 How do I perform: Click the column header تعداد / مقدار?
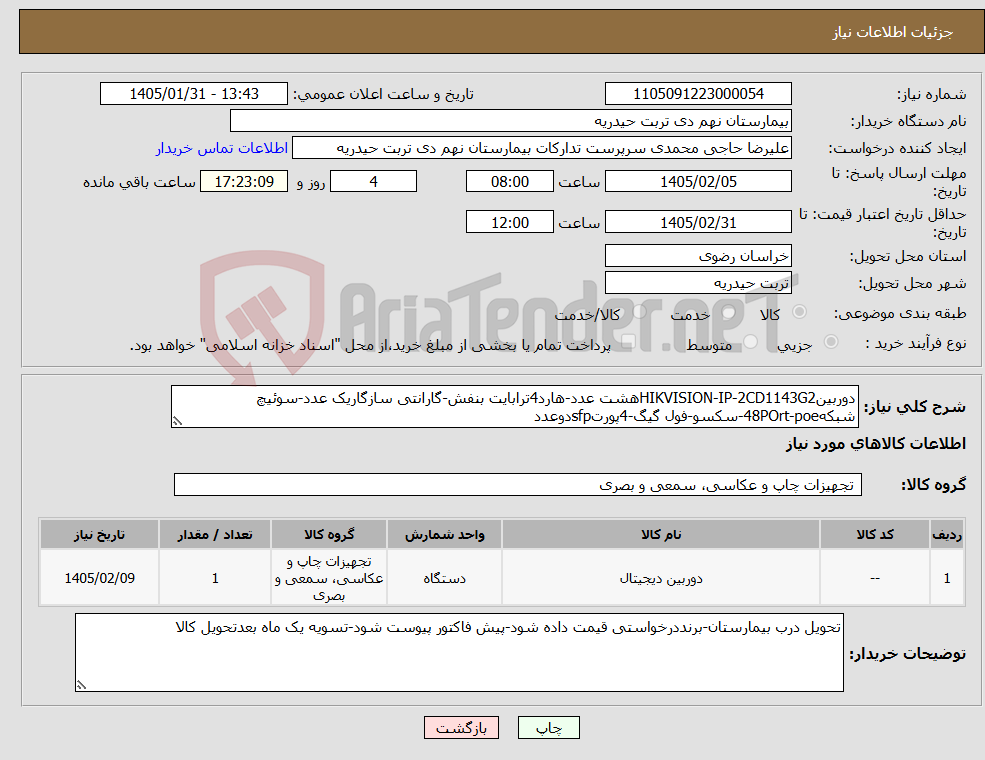215,535
